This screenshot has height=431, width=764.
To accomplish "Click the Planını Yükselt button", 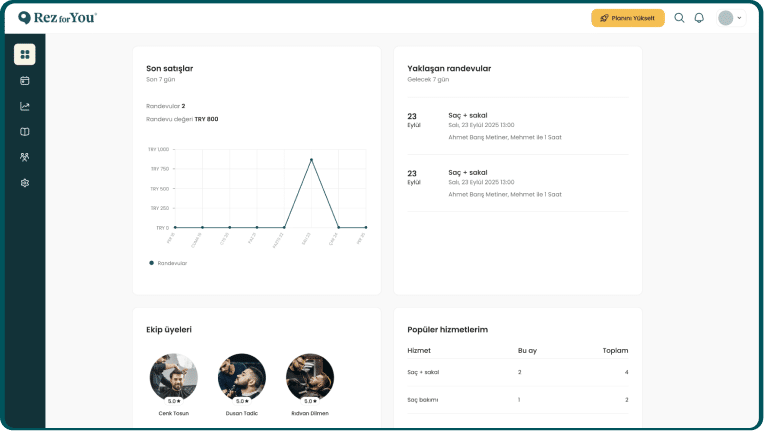I will (627, 18).
